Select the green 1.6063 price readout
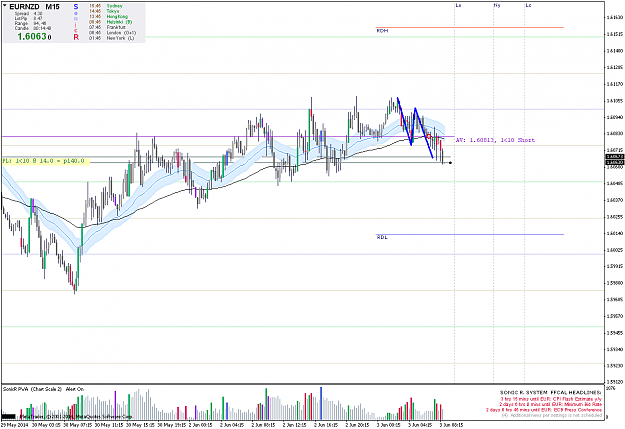Viewport: 625px width, 429px height. (32, 37)
